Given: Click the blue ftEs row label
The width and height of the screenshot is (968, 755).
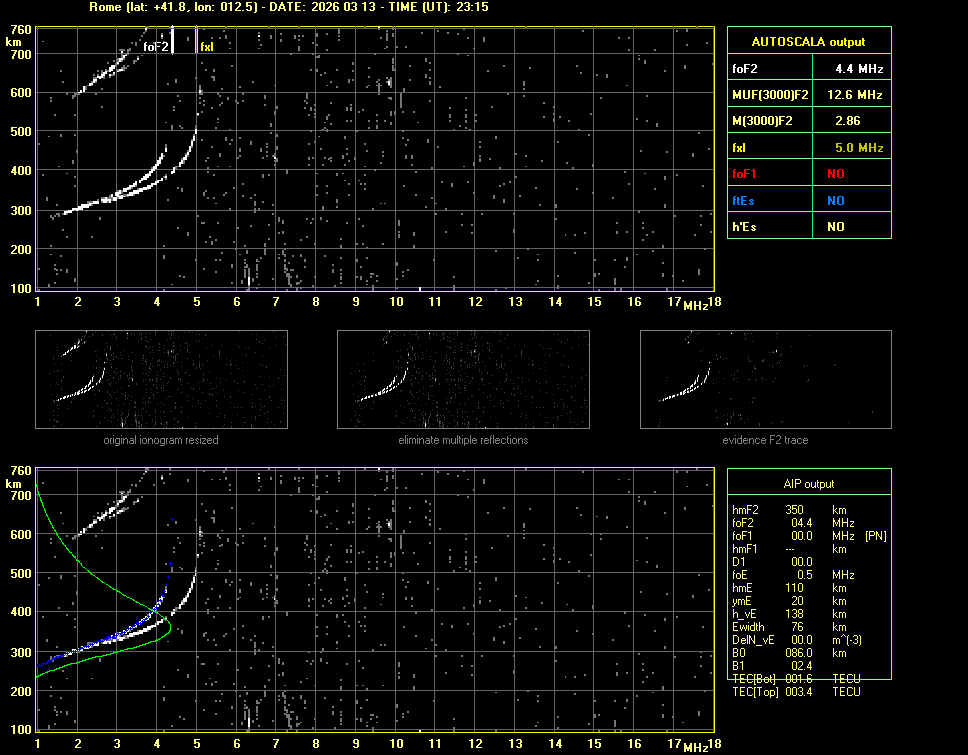Looking at the screenshot, I should (743, 200).
